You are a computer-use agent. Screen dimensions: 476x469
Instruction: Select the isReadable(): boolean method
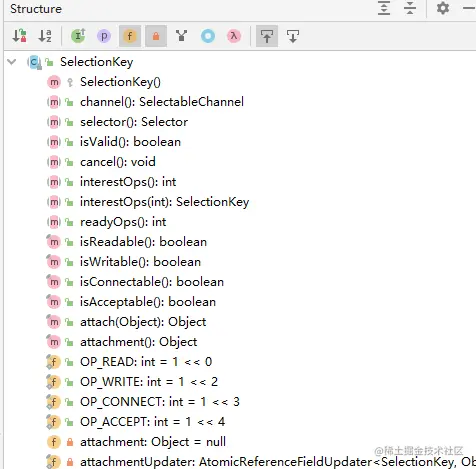(x=143, y=242)
